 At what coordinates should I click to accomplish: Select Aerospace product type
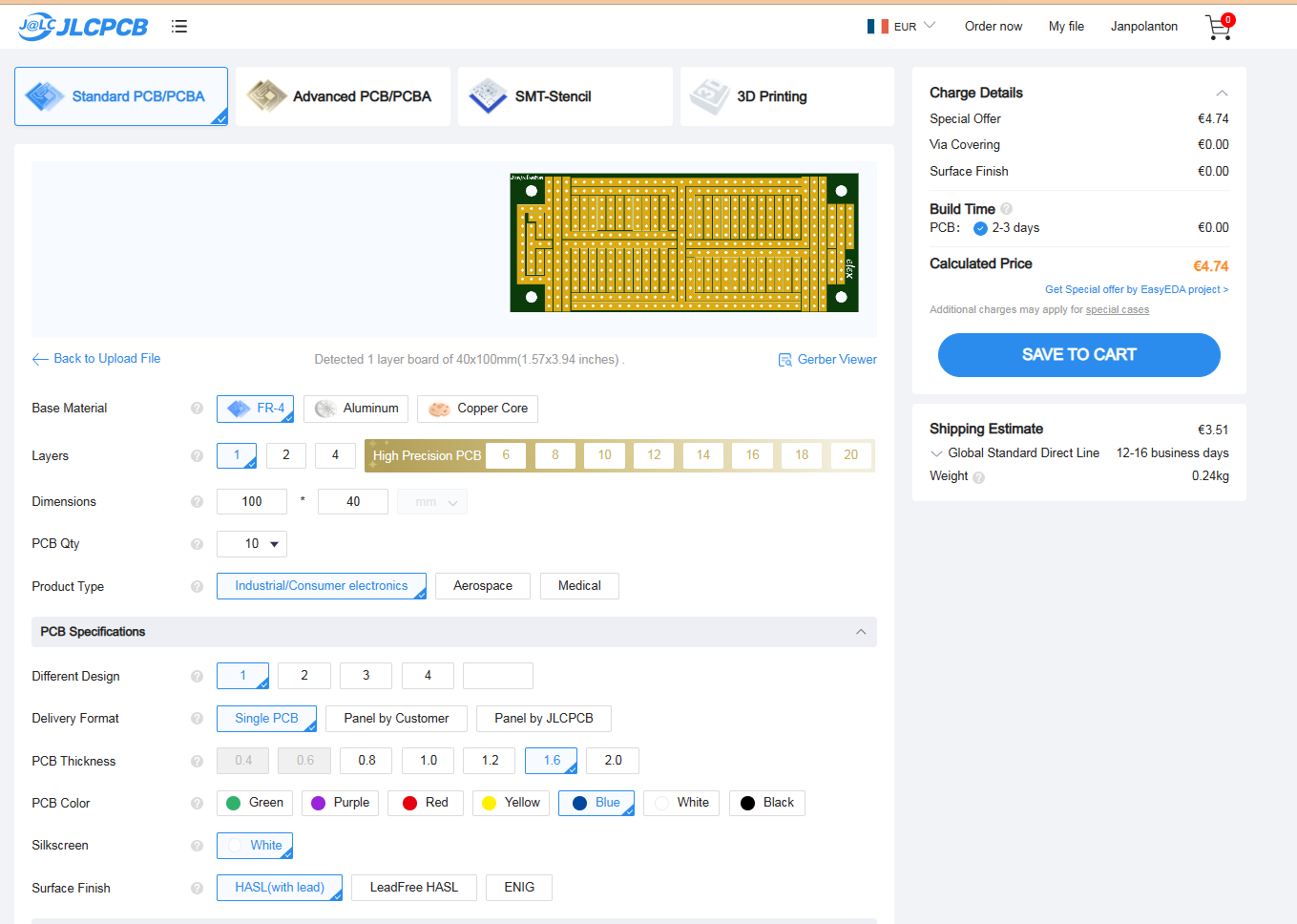click(483, 586)
